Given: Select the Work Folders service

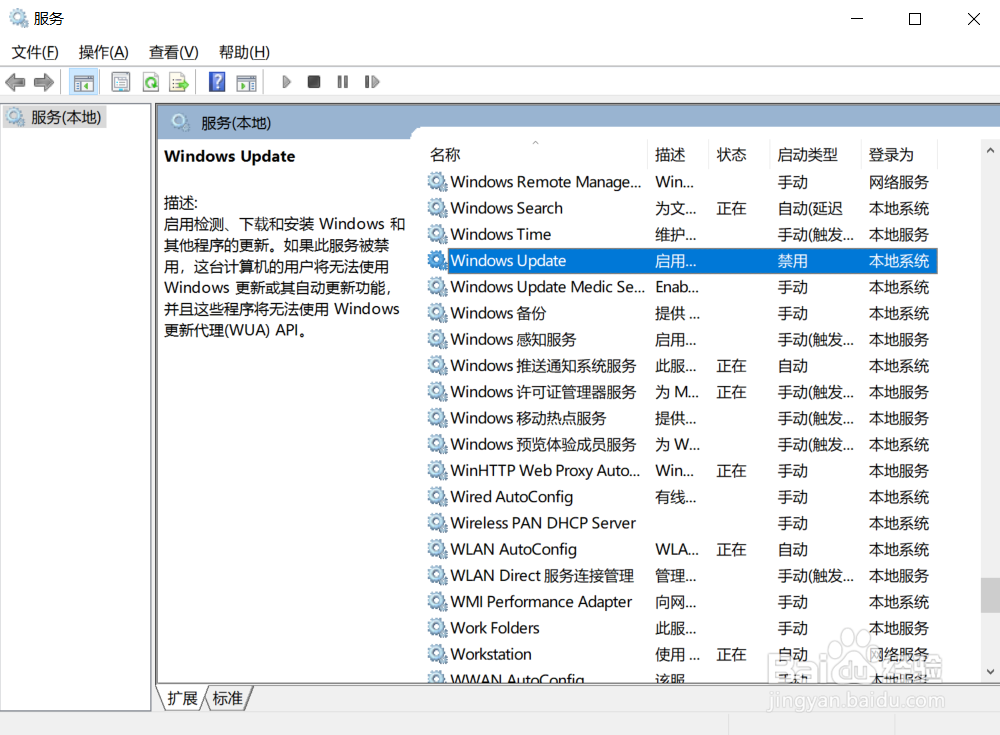Looking at the screenshot, I should point(681,628).
